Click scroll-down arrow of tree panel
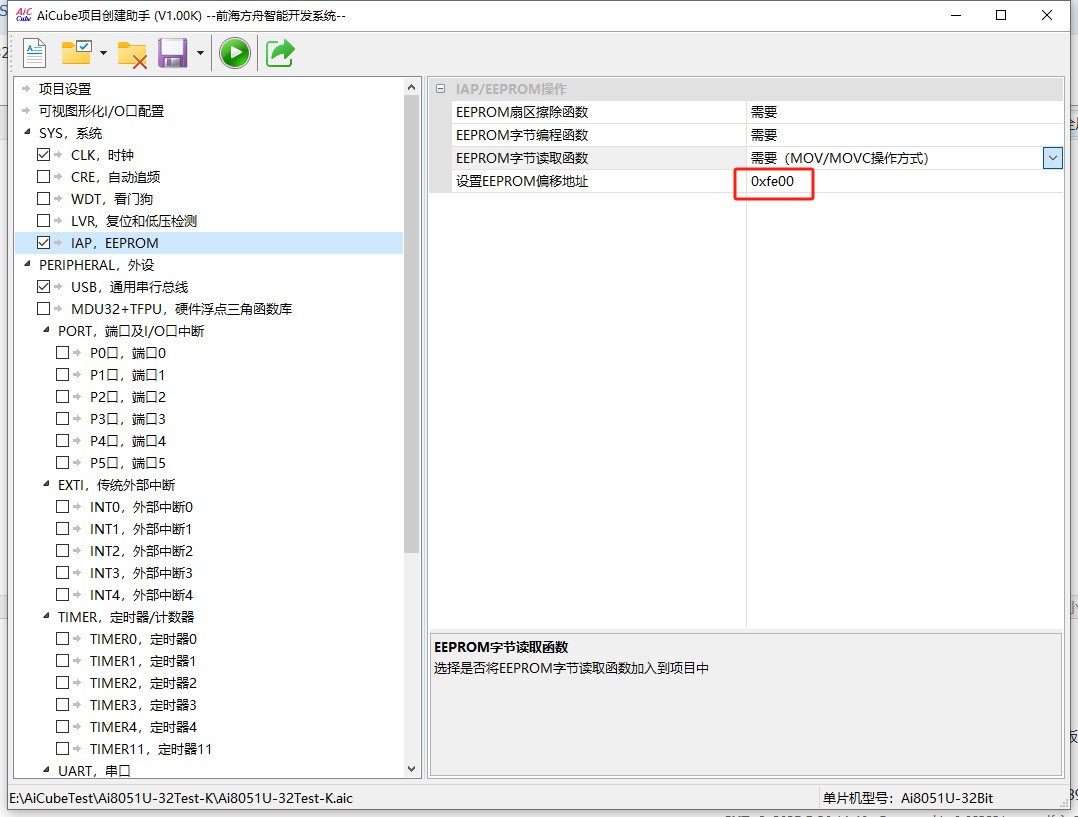This screenshot has height=817, width=1078. click(x=411, y=769)
